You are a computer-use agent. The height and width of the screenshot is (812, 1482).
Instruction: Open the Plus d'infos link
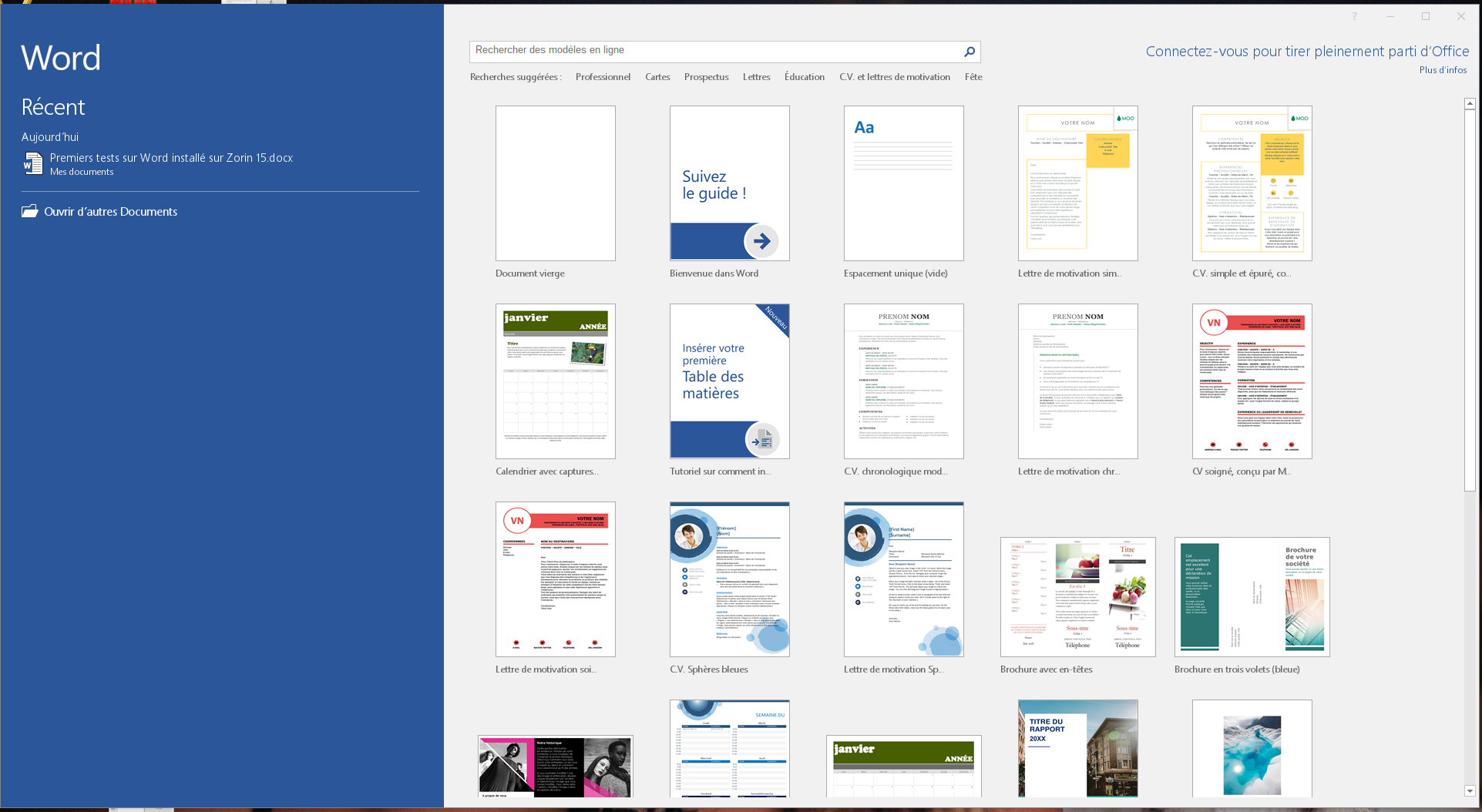(1443, 70)
